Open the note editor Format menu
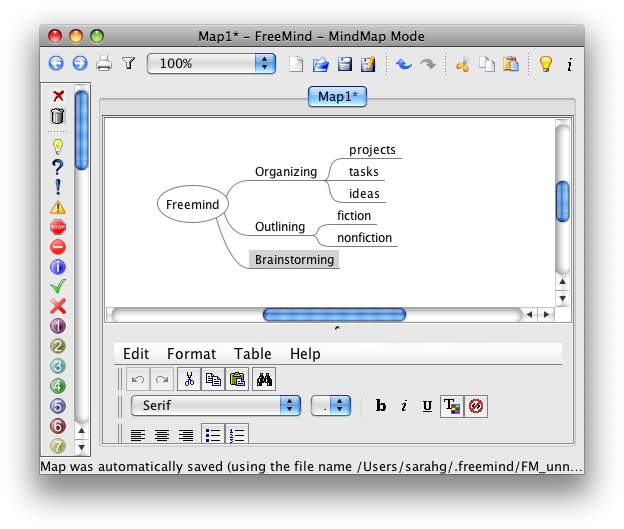Image resolution: width=624 pixels, height=529 pixels. 191,353
